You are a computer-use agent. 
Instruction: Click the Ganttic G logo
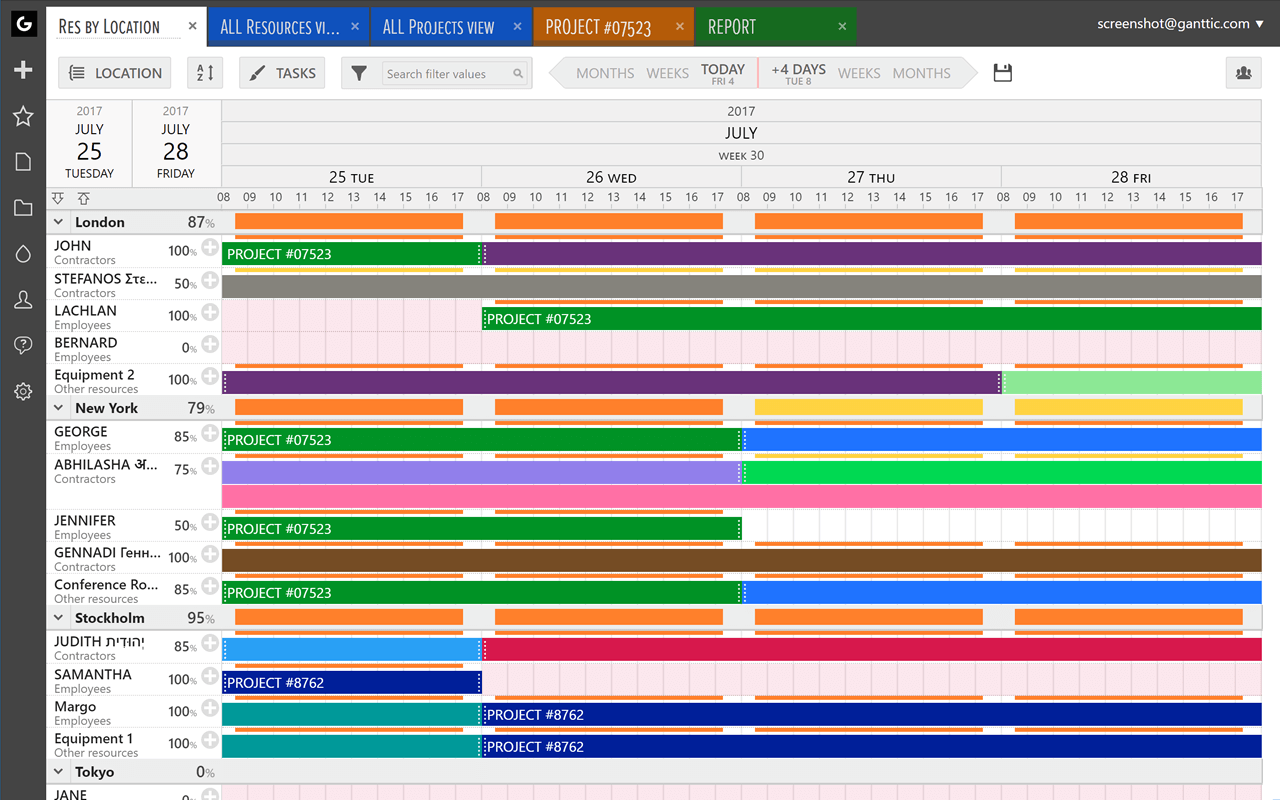[x=23, y=24]
